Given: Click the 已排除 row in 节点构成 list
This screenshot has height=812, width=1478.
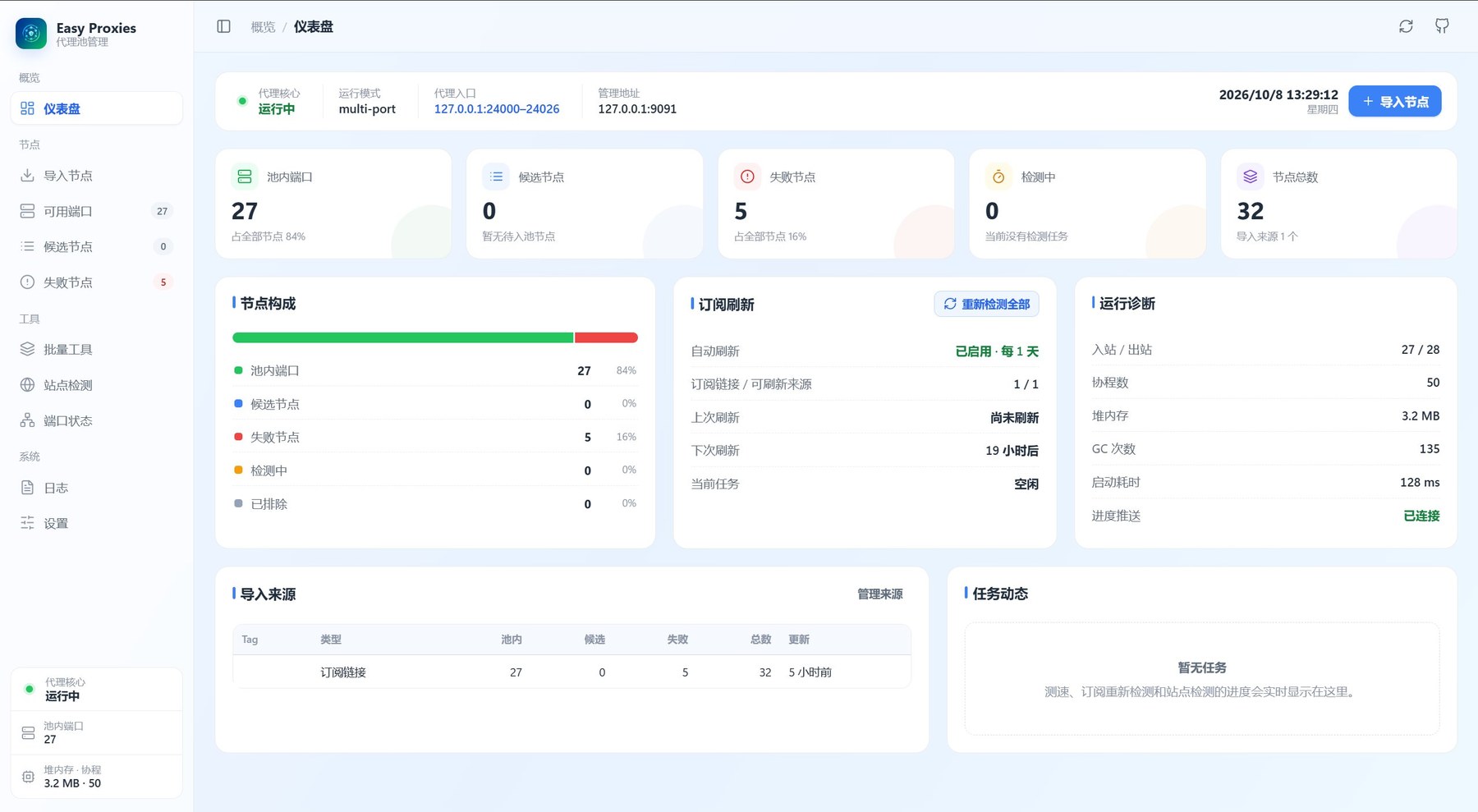Looking at the screenshot, I should pyautogui.click(x=435, y=503).
